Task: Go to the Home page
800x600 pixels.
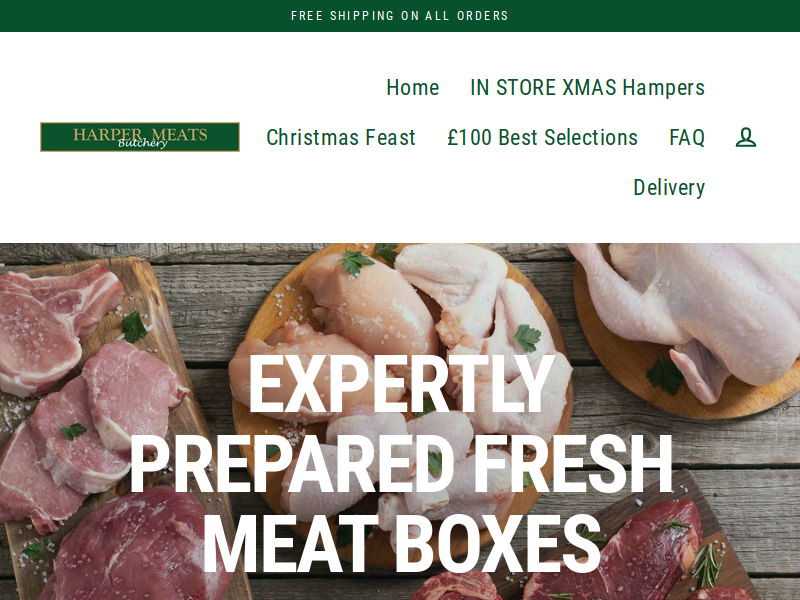Action: [x=413, y=87]
